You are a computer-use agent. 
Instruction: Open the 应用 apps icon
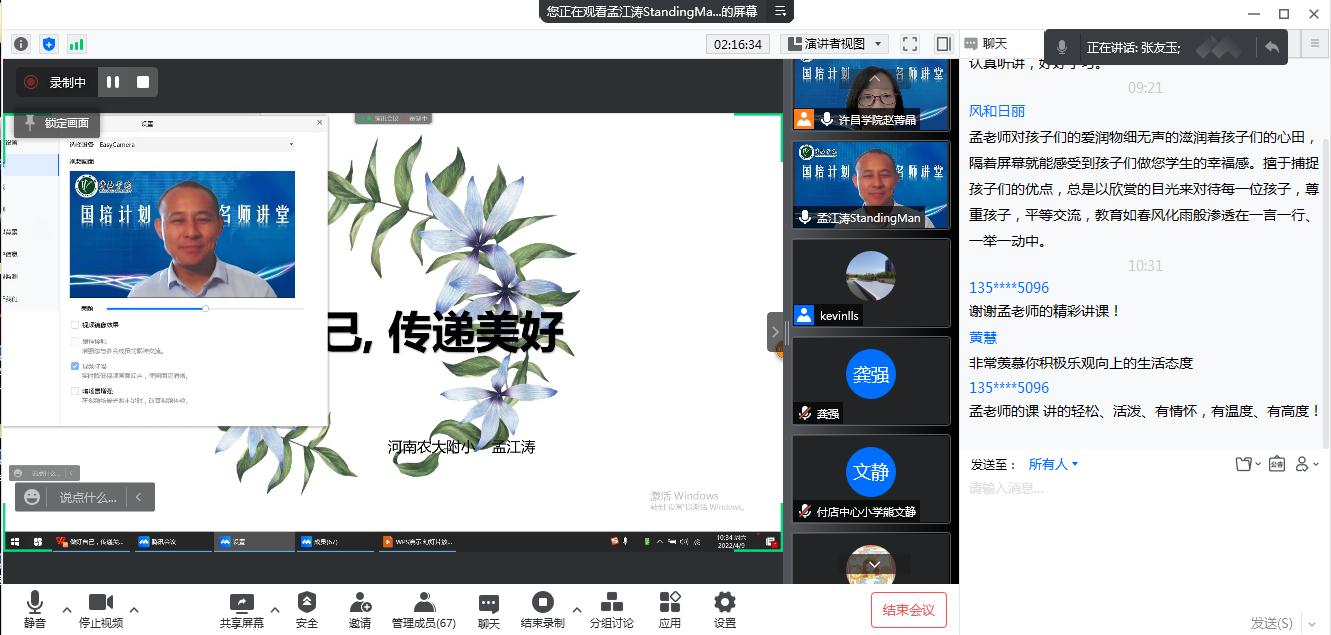click(670, 603)
